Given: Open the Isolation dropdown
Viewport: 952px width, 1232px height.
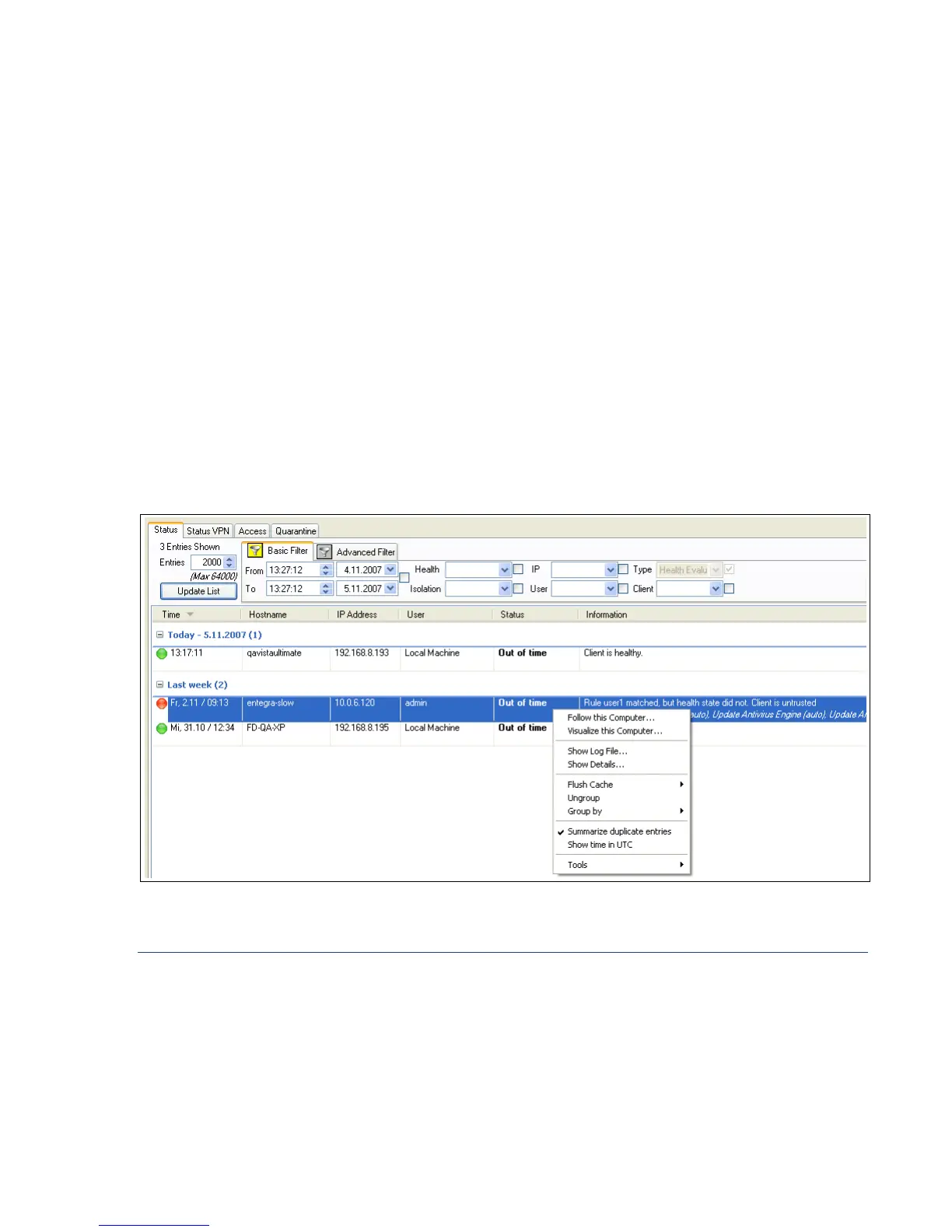Looking at the screenshot, I should click(x=505, y=589).
